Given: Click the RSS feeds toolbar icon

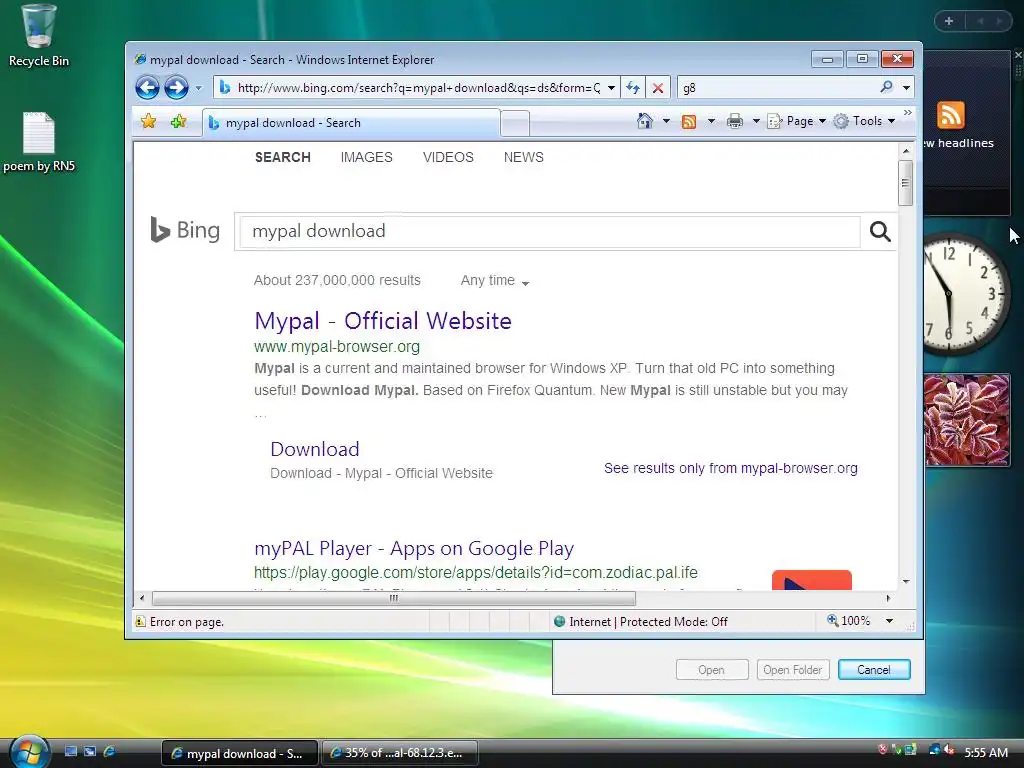Looking at the screenshot, I should pos(689,121).
